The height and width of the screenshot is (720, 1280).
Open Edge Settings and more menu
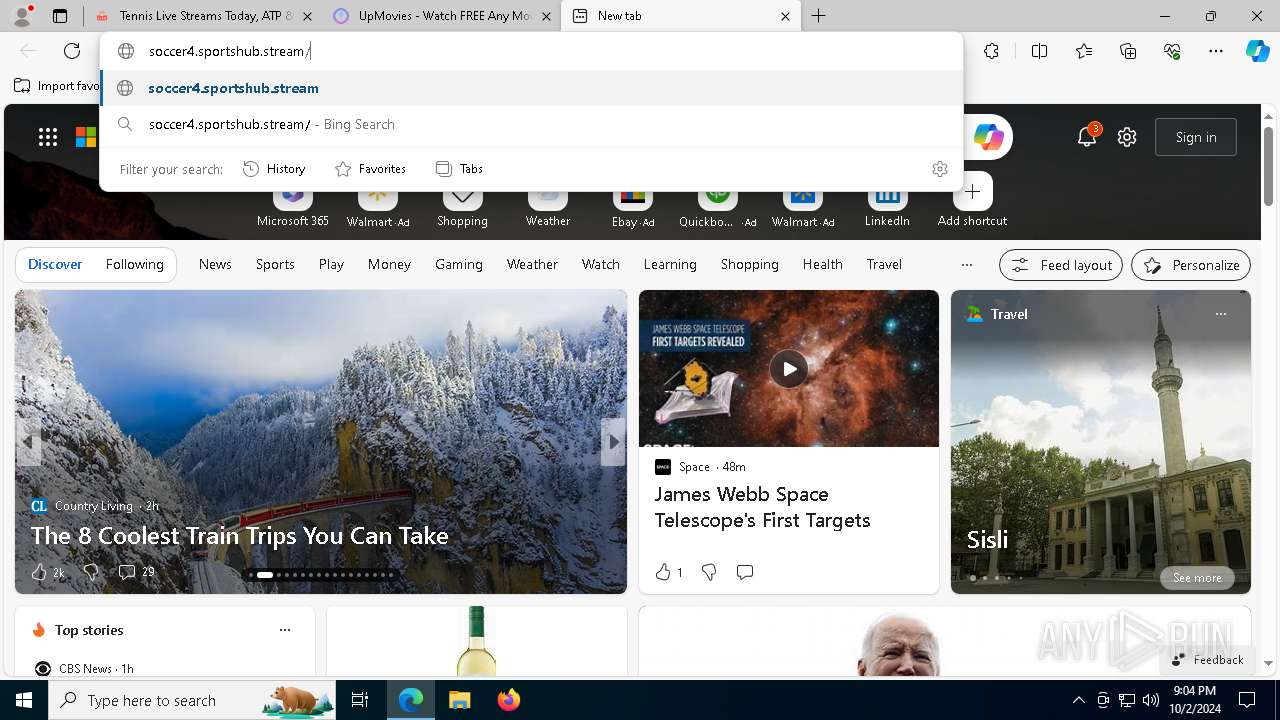click(1216, 51)
